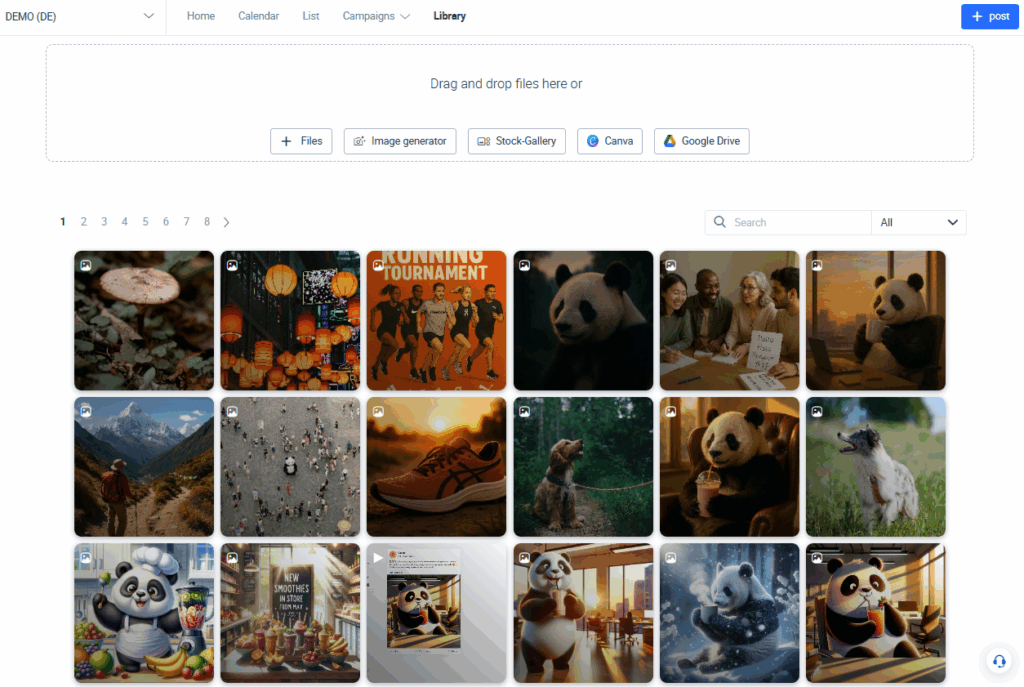The image size is (1024, 687).
Task: Jump to page 8 of library
Action: [x=207, y=222]
